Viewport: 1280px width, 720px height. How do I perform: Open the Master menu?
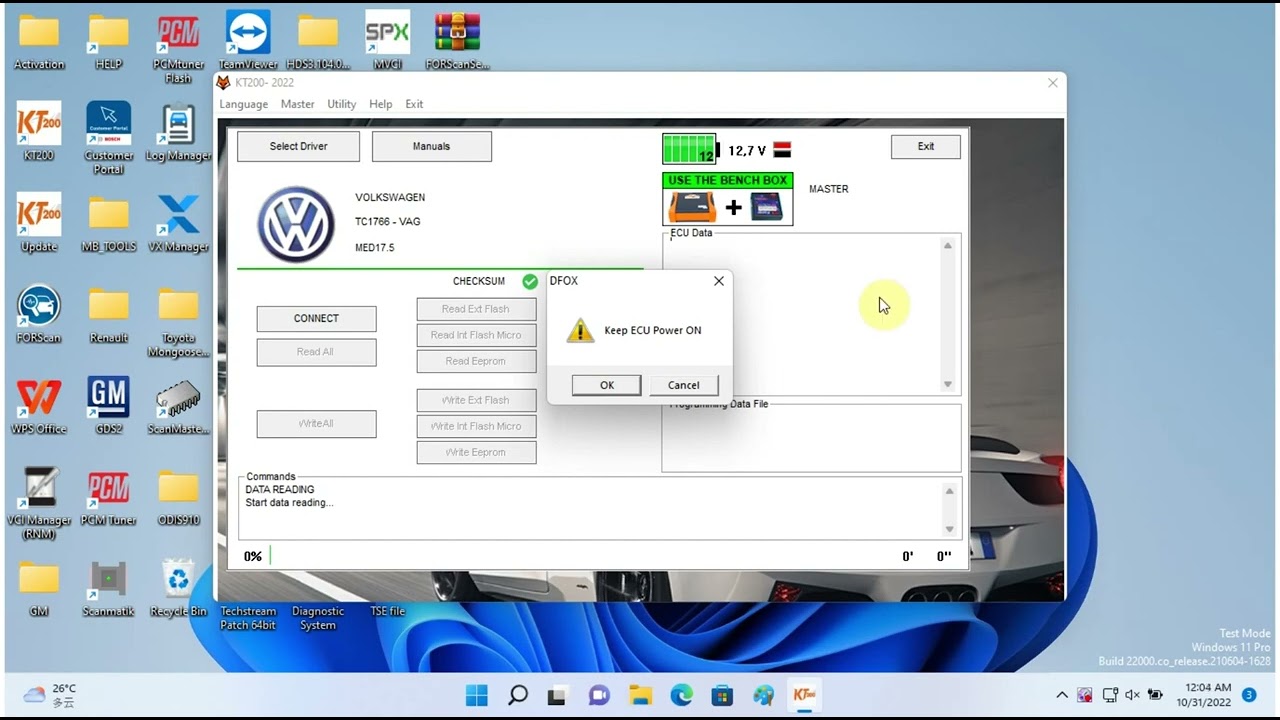pyautogui.click(x=298, y=104)
